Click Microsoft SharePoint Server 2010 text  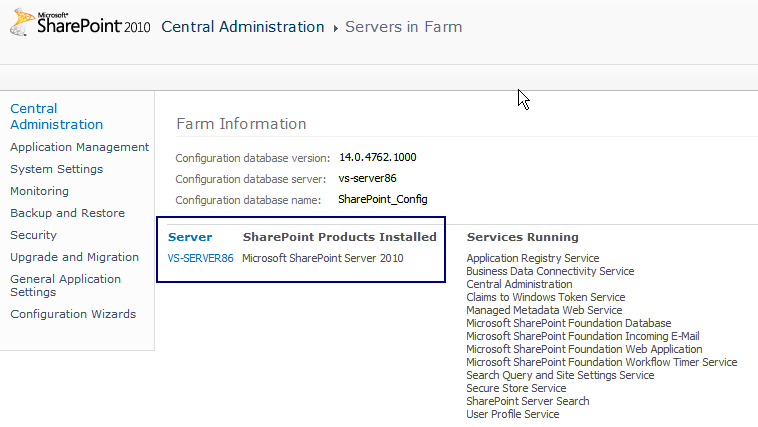coord(322,258)
